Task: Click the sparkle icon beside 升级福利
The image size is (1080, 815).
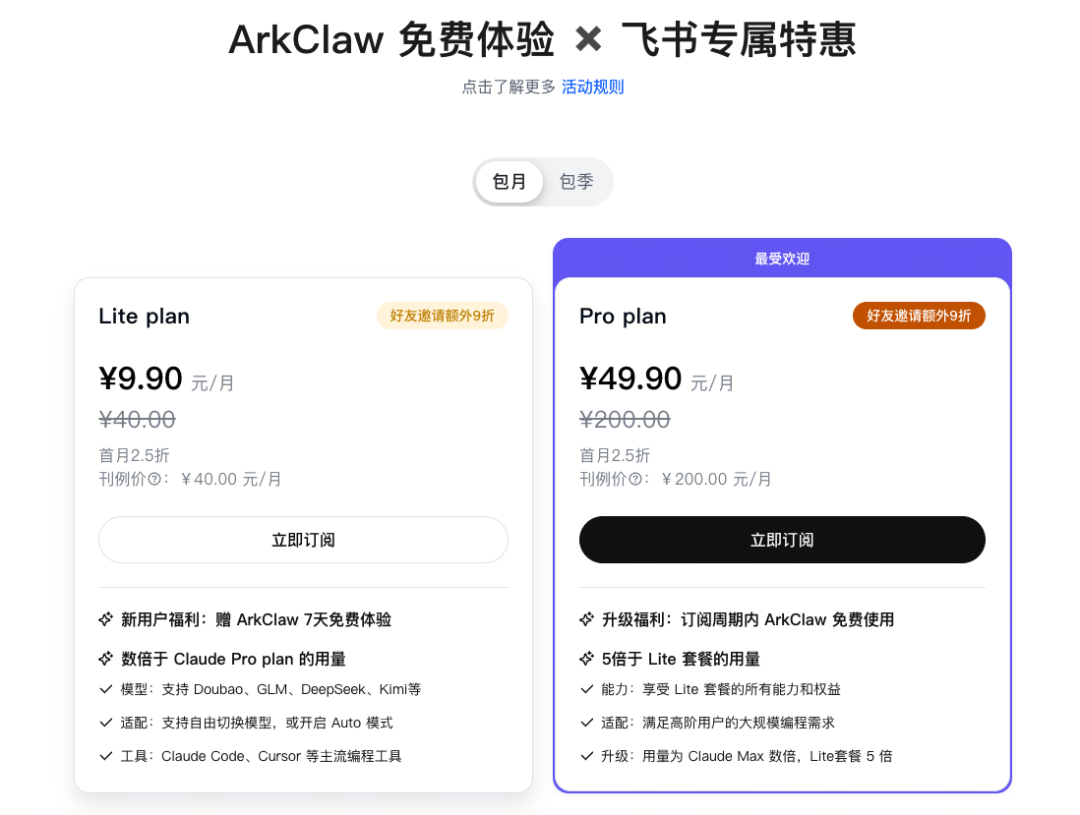Action: tap(587, 619)
